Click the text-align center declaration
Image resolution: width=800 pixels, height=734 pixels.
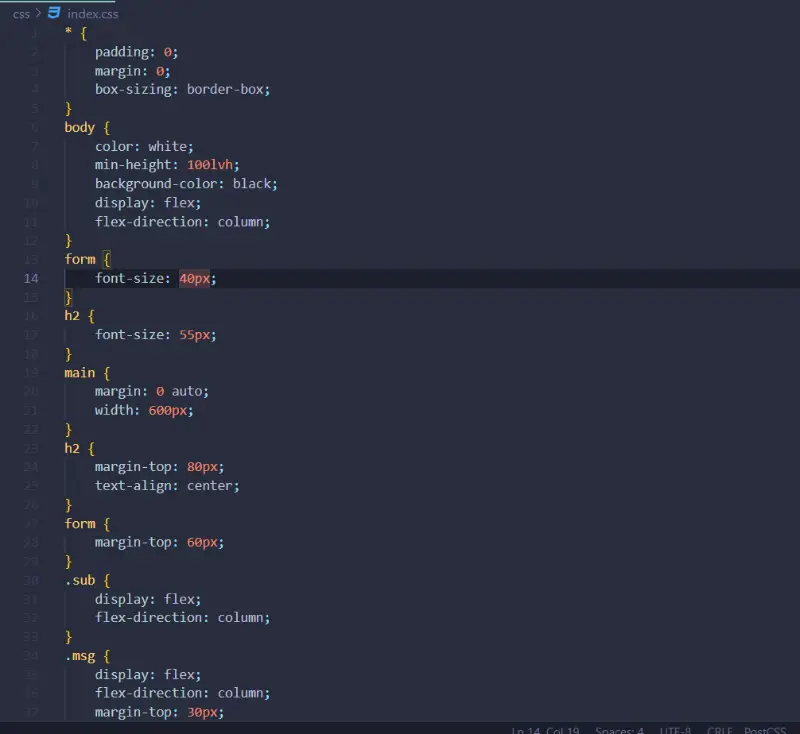(167, 485)
